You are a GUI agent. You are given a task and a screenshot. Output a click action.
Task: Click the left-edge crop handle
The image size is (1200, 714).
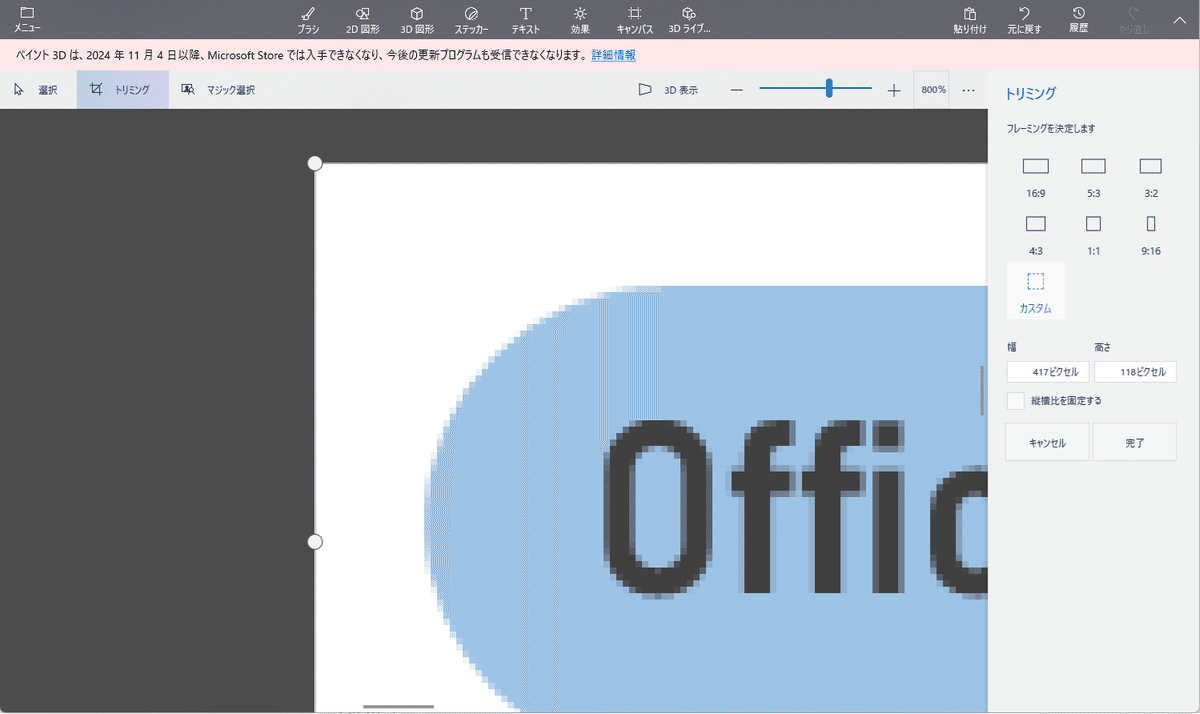[315, 541]
